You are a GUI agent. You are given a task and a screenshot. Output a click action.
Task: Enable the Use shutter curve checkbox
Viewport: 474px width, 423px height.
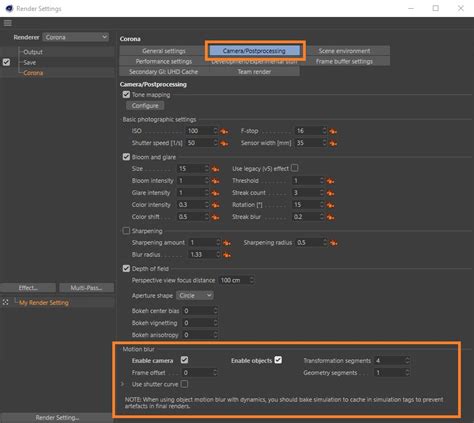[184, 384]
